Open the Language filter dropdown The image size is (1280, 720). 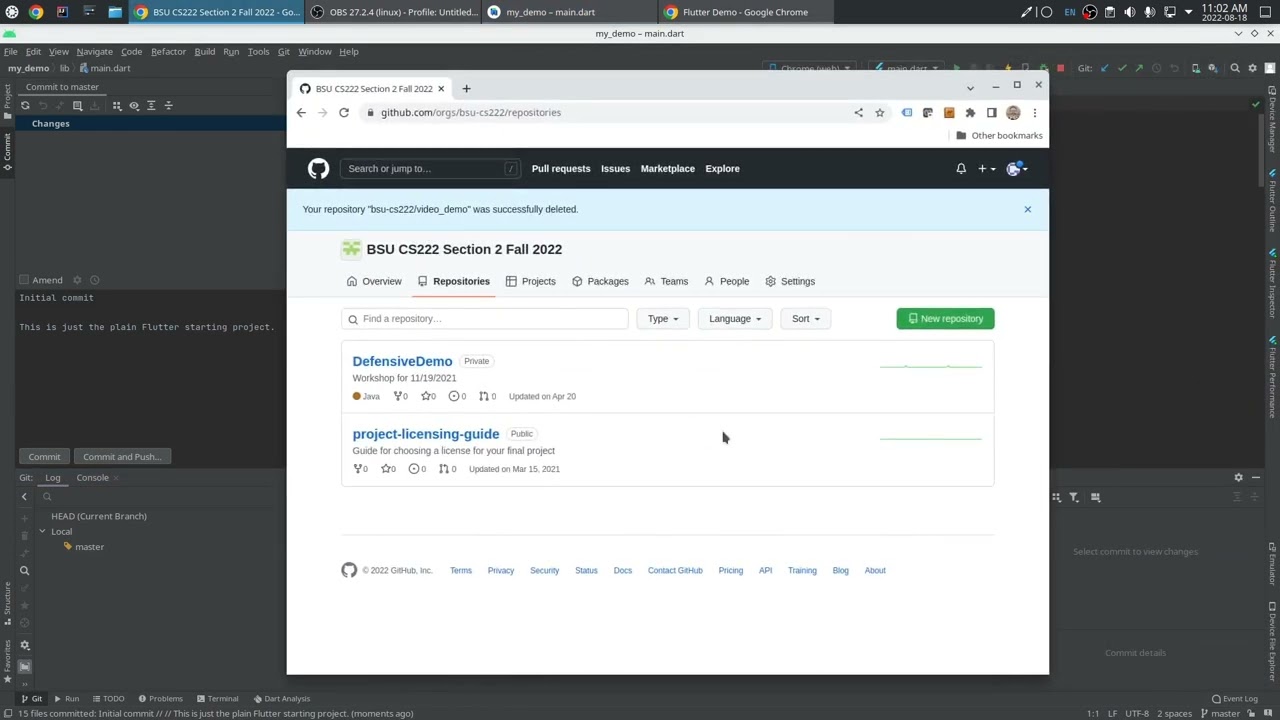(x=735, y=319)
